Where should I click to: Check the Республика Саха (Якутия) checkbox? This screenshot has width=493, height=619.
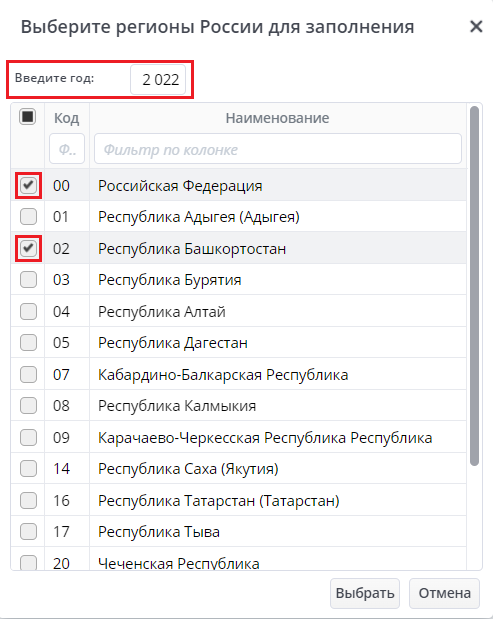click(x=28, y=469)
